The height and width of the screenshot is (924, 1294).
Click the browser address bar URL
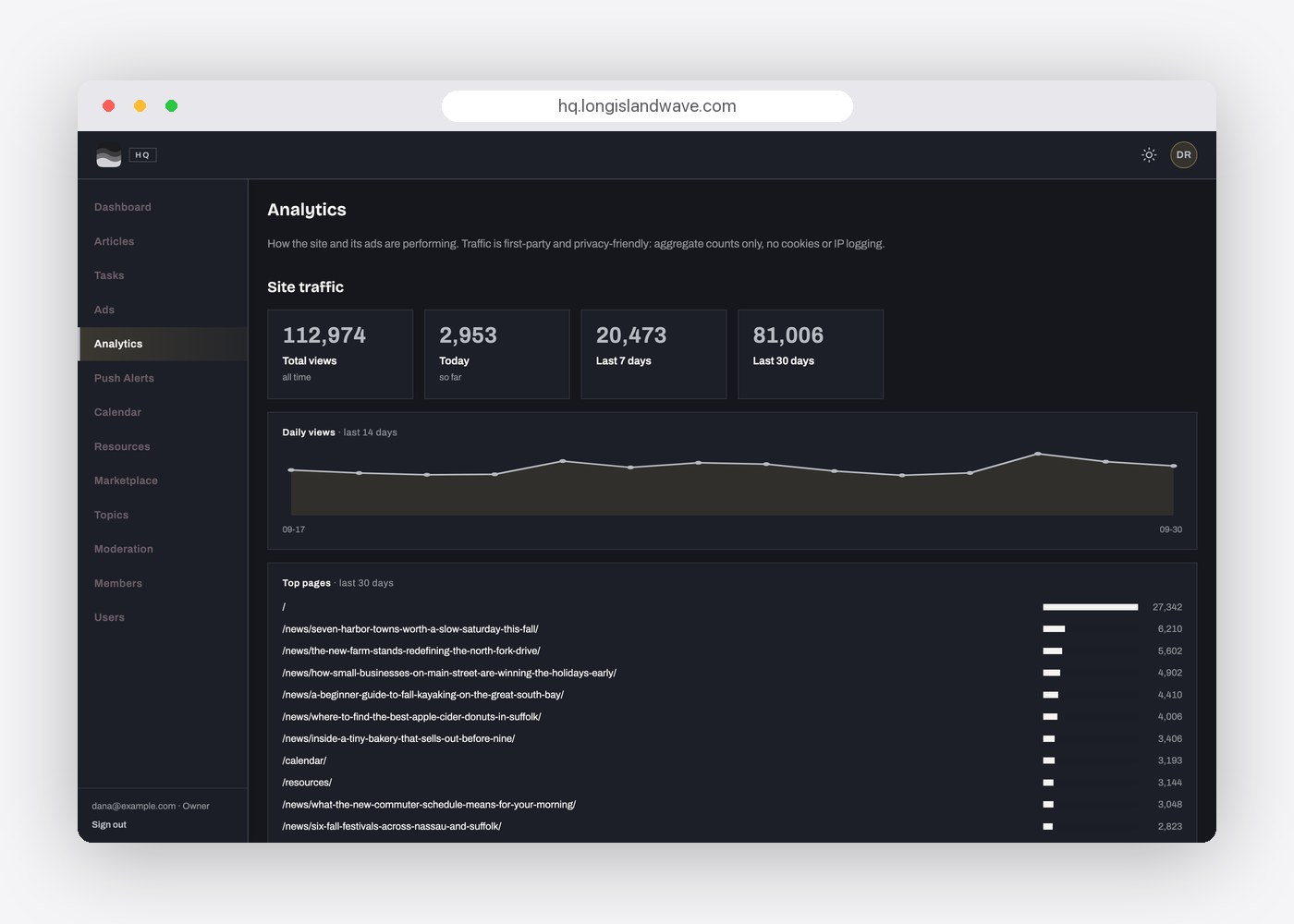click(647, 106)
